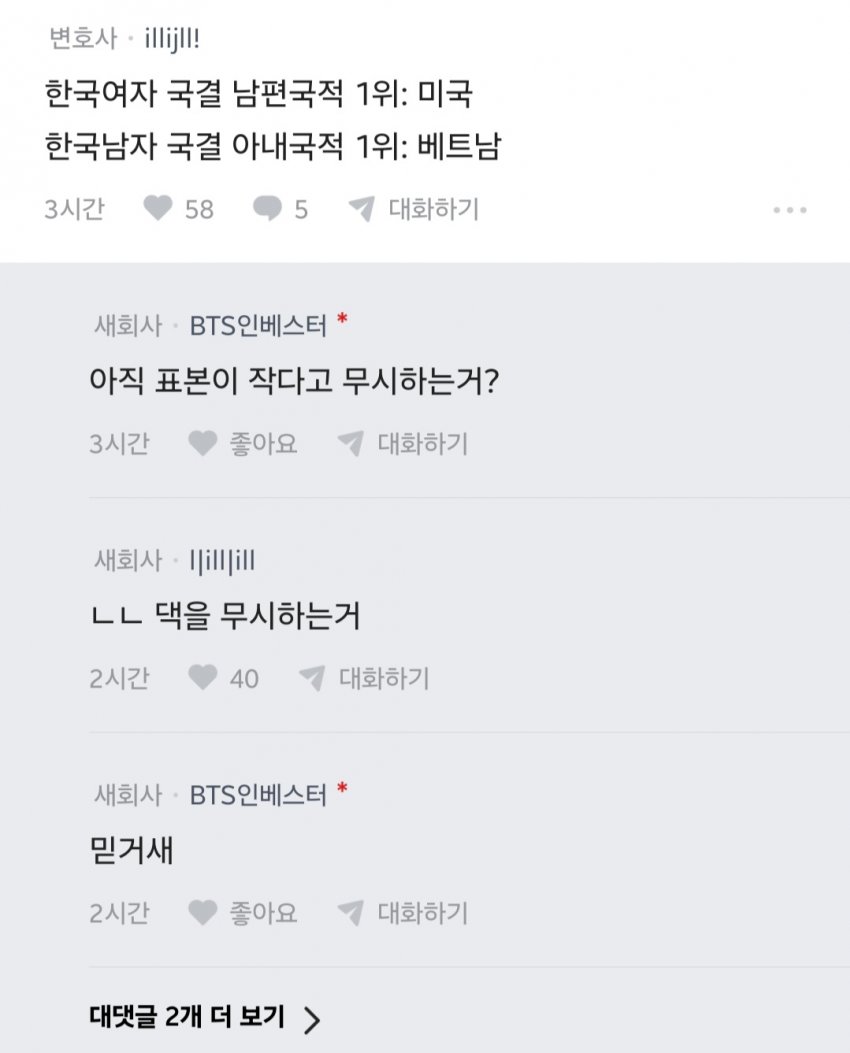850x1053 pixels.
Task: Open BTS인베스터 profile on the first comment
Action: click(258, 326)
